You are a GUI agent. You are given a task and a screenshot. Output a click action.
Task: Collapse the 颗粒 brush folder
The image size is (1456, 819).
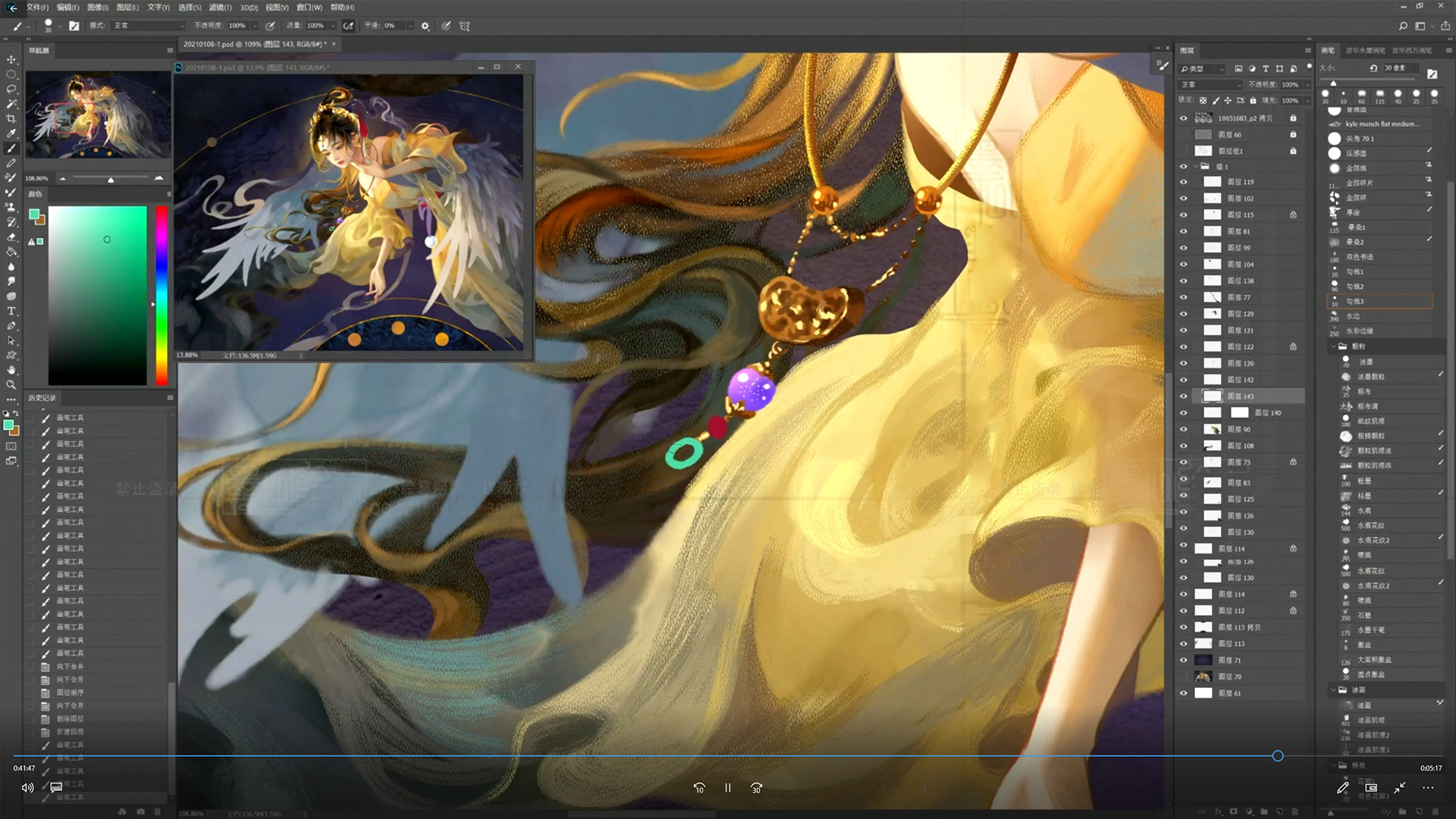click(1334, 347)
